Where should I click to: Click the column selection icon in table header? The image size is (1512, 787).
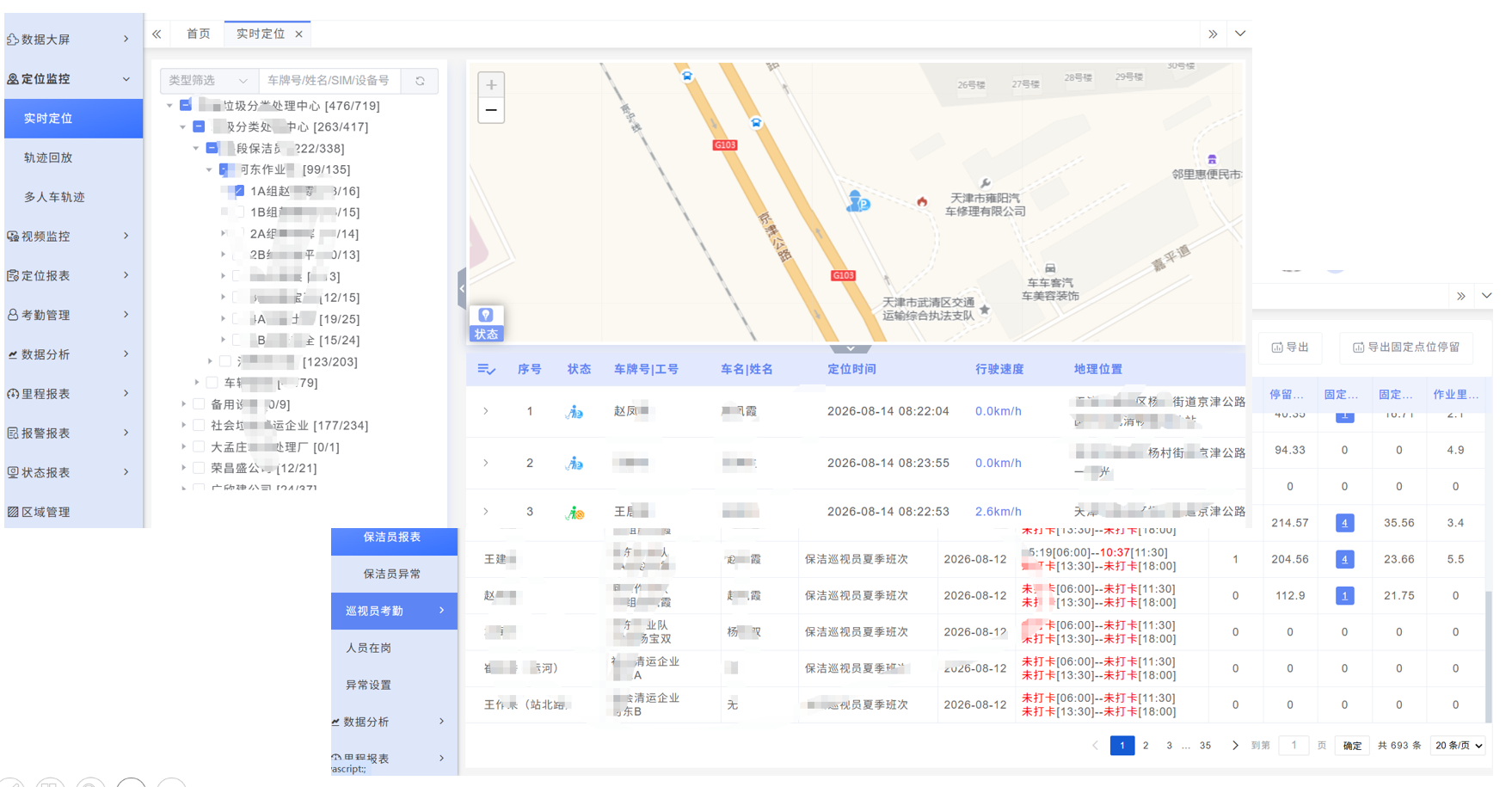click(x=486, y=369)
